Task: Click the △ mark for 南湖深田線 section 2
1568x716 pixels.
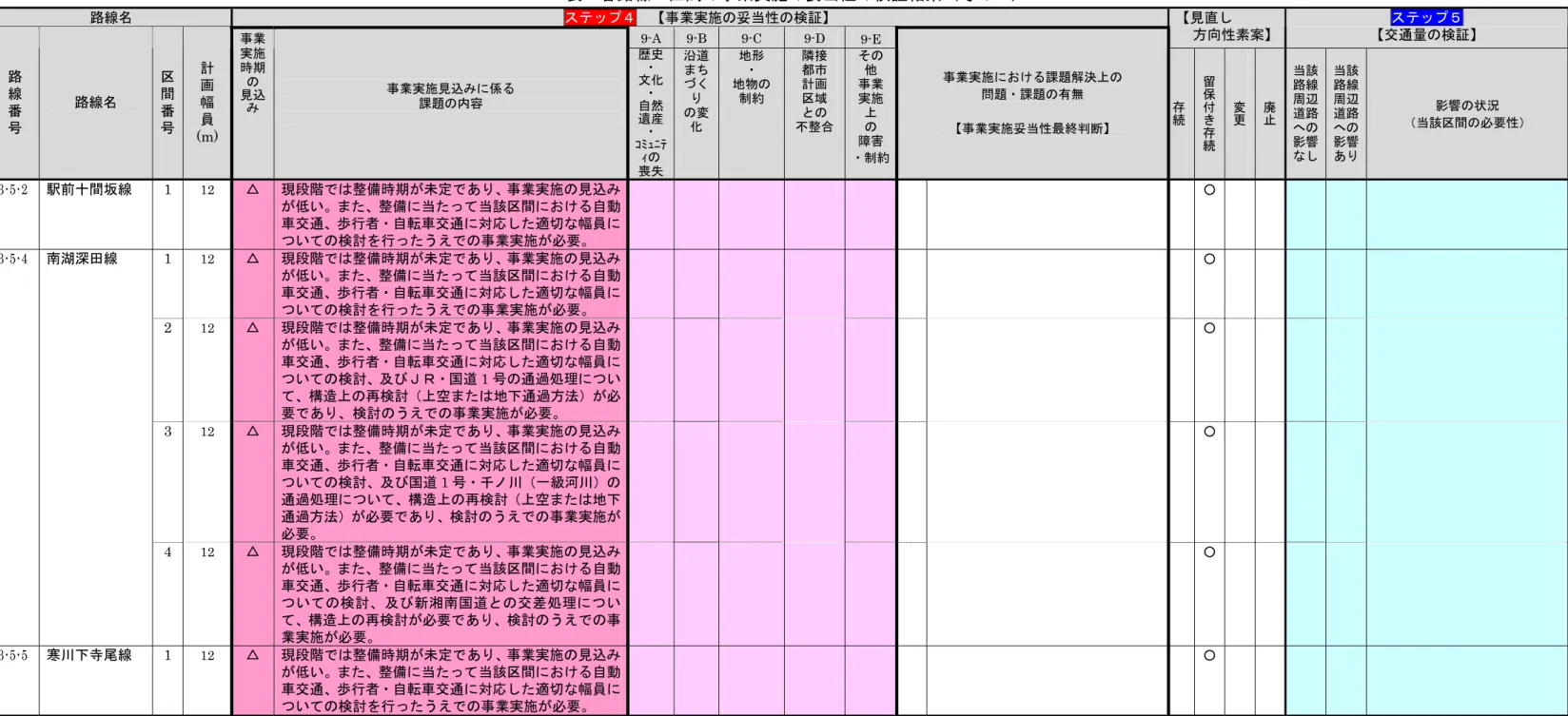Action: click(x=252, y=328)
